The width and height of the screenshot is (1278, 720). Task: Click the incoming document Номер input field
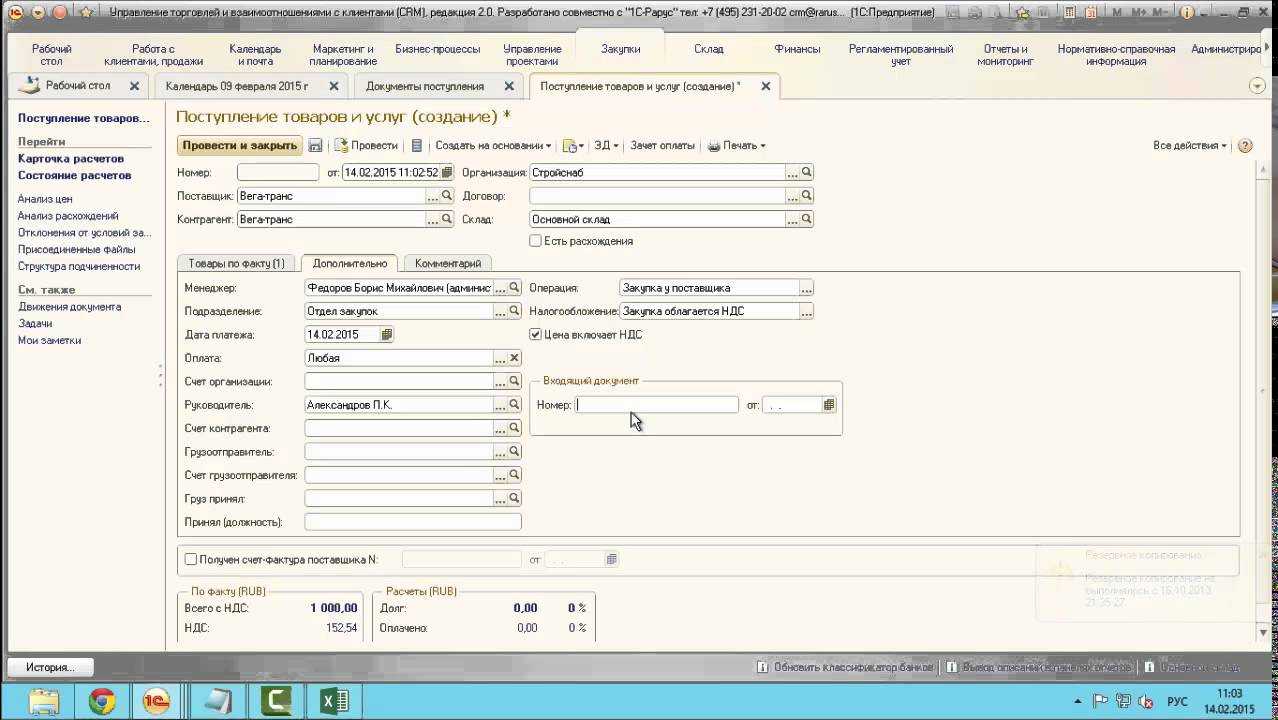(x=657, y=405)
